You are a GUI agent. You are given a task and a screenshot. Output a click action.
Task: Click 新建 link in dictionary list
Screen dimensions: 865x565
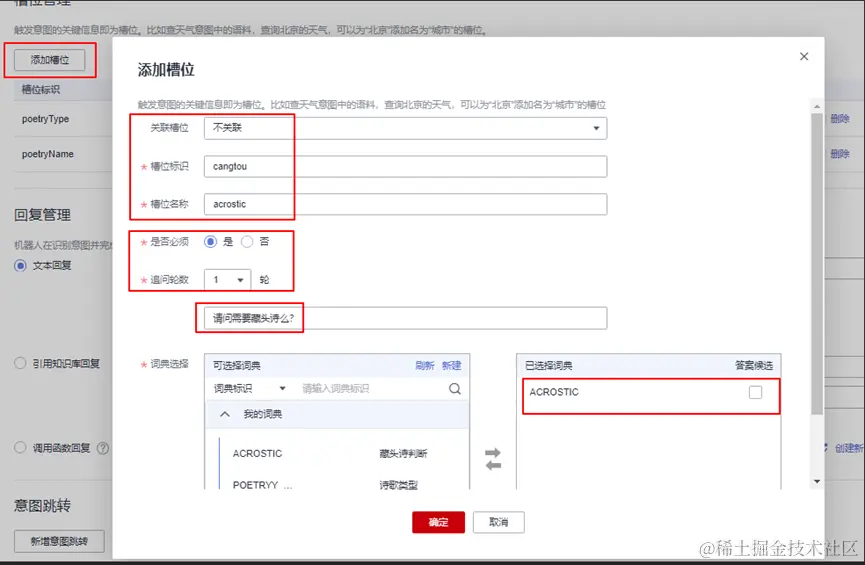click(451, 365)
